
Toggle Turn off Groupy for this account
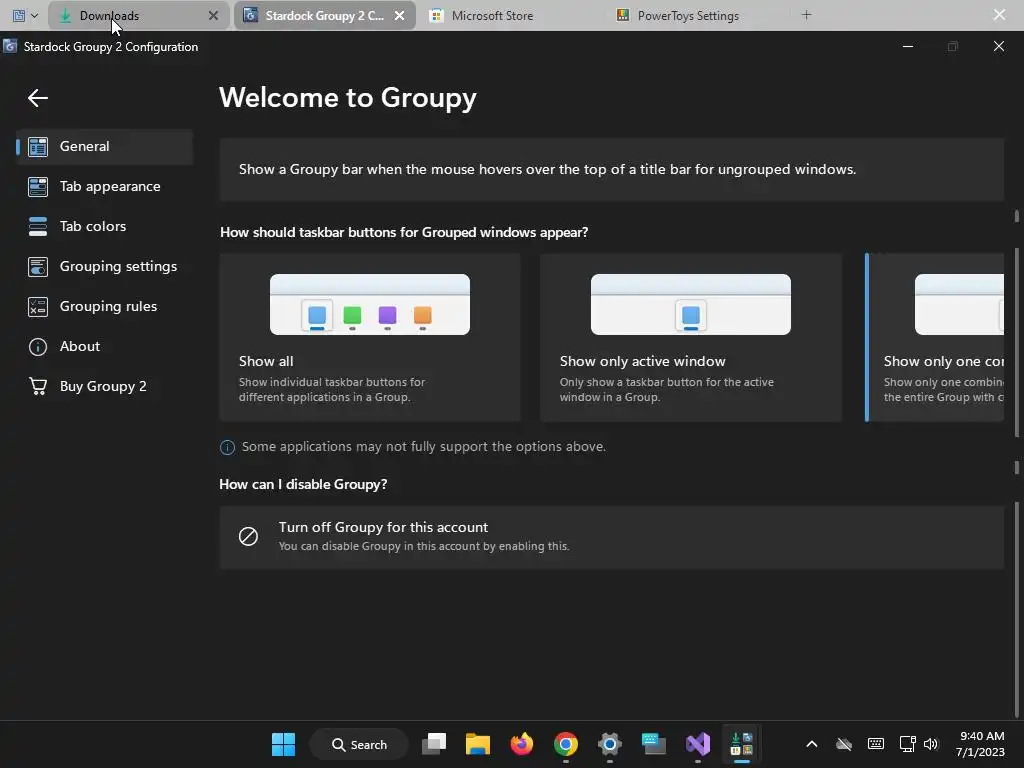coord(611,537)
